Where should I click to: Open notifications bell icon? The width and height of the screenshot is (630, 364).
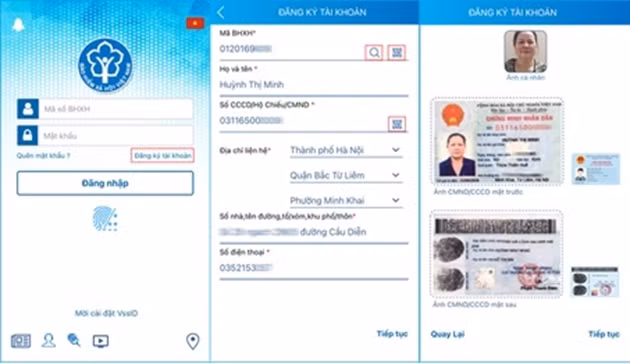(18, 25)
